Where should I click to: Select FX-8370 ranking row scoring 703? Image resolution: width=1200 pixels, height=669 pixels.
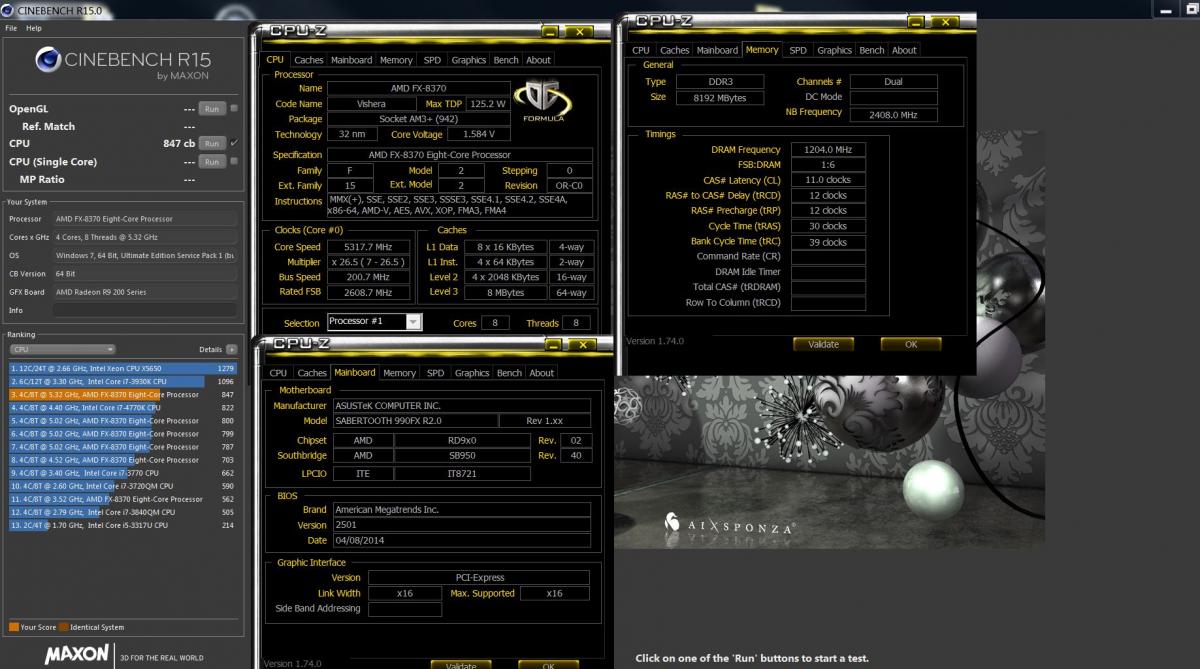(x=122, y=459)
